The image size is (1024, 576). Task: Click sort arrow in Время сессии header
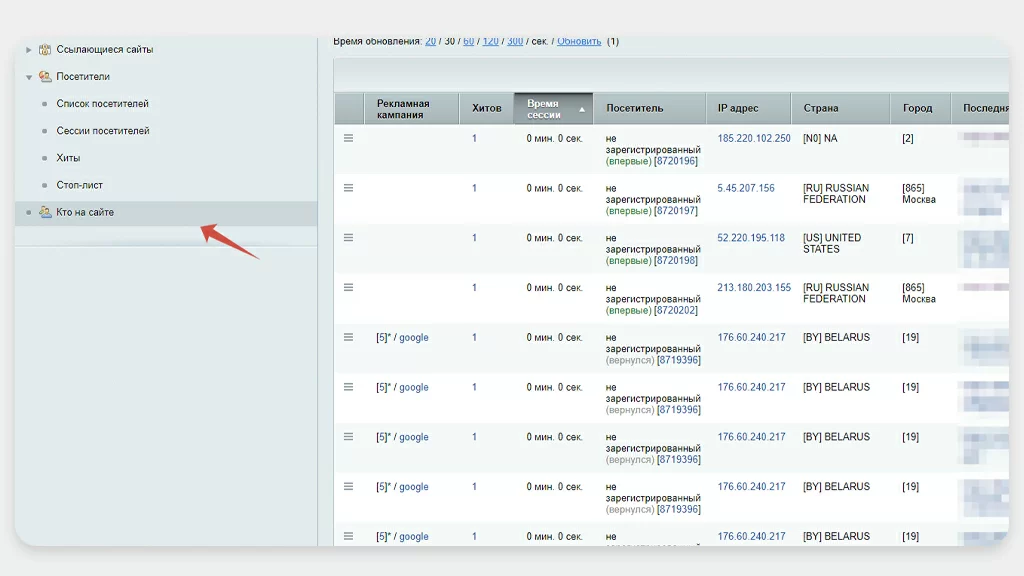(x=582, y=109)
